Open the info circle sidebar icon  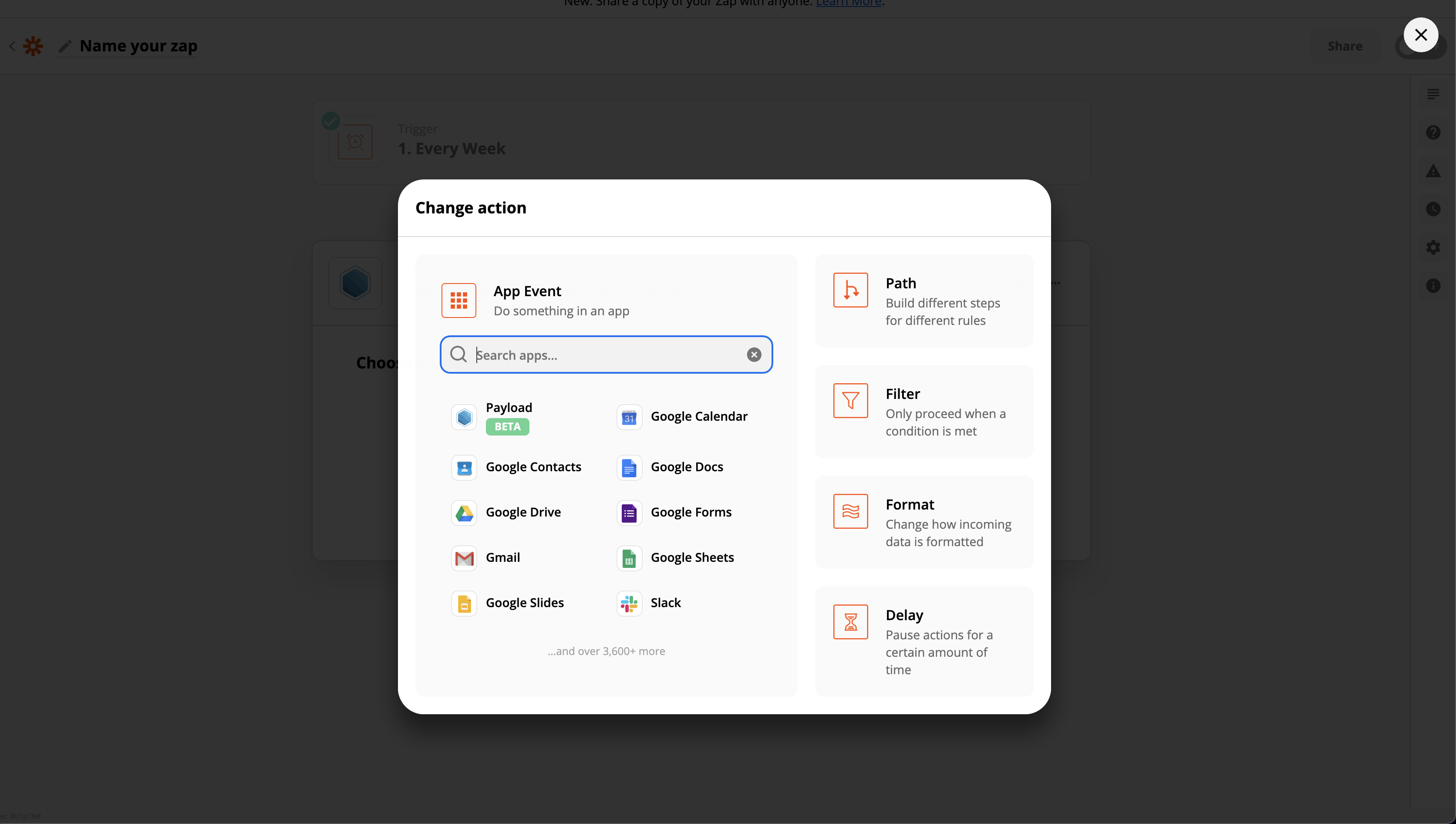coord(1433,286)
